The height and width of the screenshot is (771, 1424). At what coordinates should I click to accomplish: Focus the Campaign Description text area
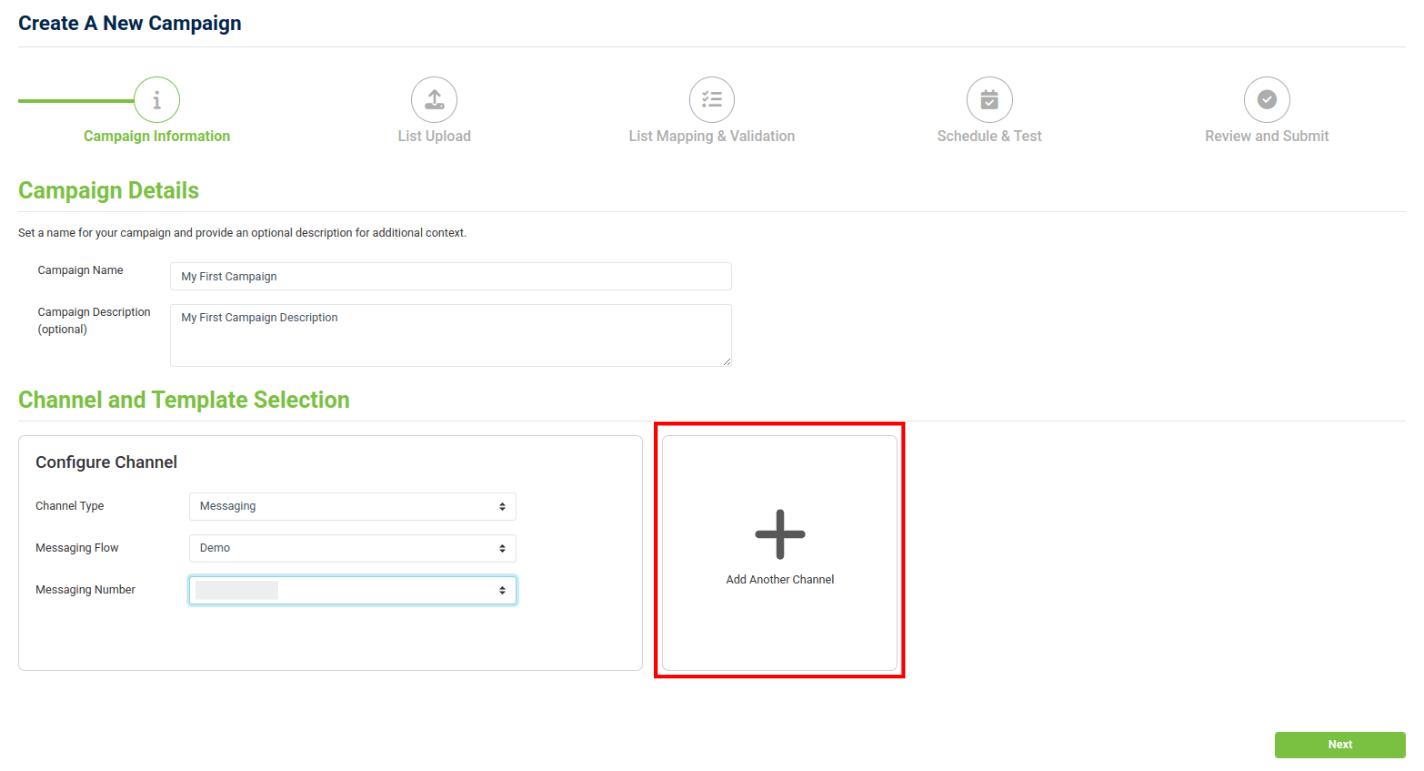coord(450,335)
